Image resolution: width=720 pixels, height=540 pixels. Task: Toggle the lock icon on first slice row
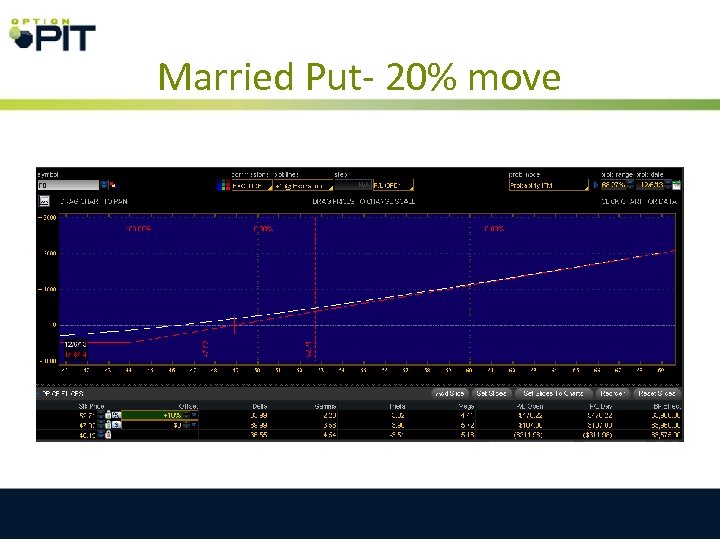click(x=108, y=415)
